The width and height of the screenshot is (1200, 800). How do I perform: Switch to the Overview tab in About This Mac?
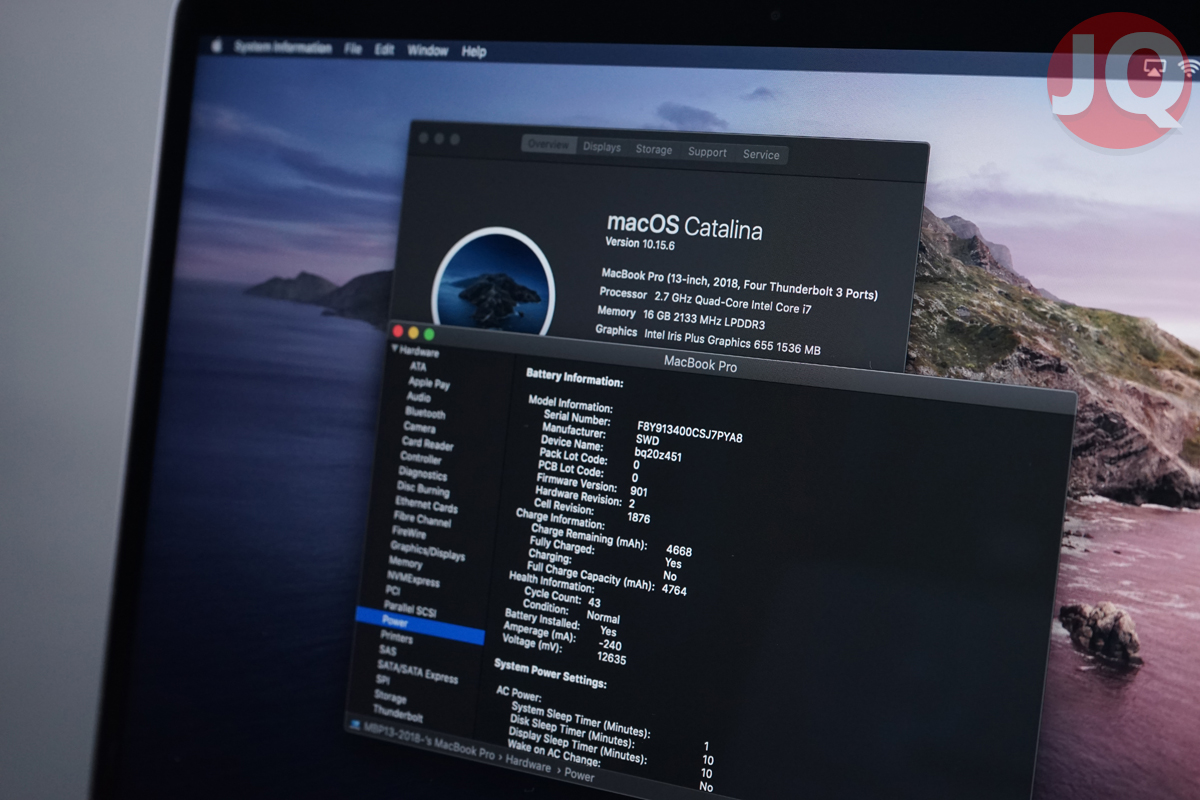click(x=548, y=144)
